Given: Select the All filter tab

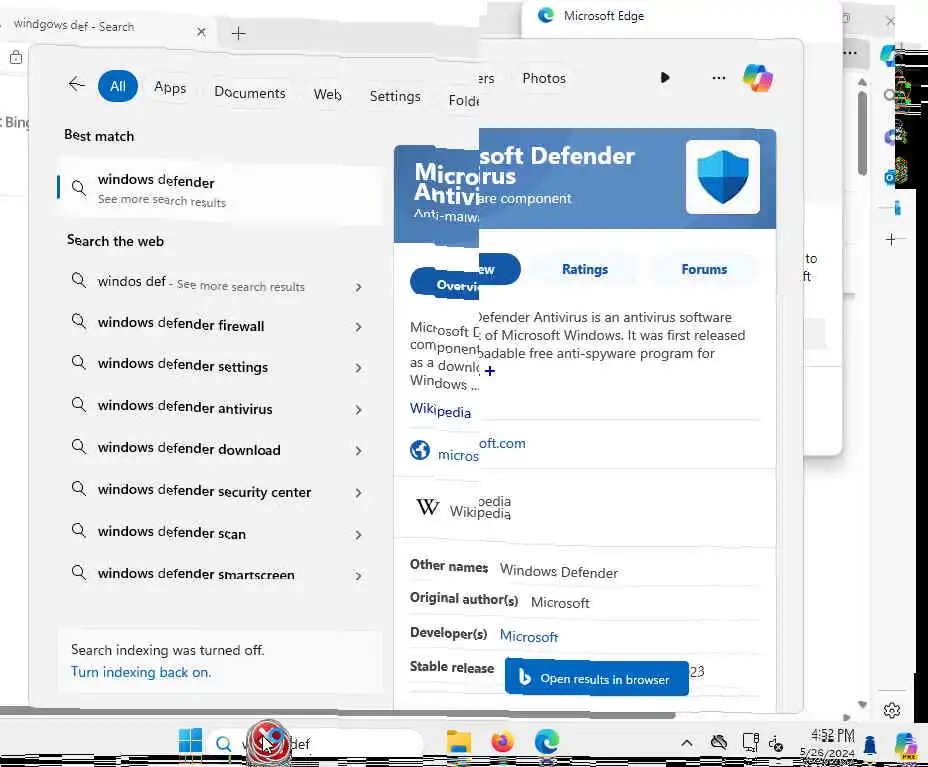Looking at the screenshot, I should (x=118, y=86).
